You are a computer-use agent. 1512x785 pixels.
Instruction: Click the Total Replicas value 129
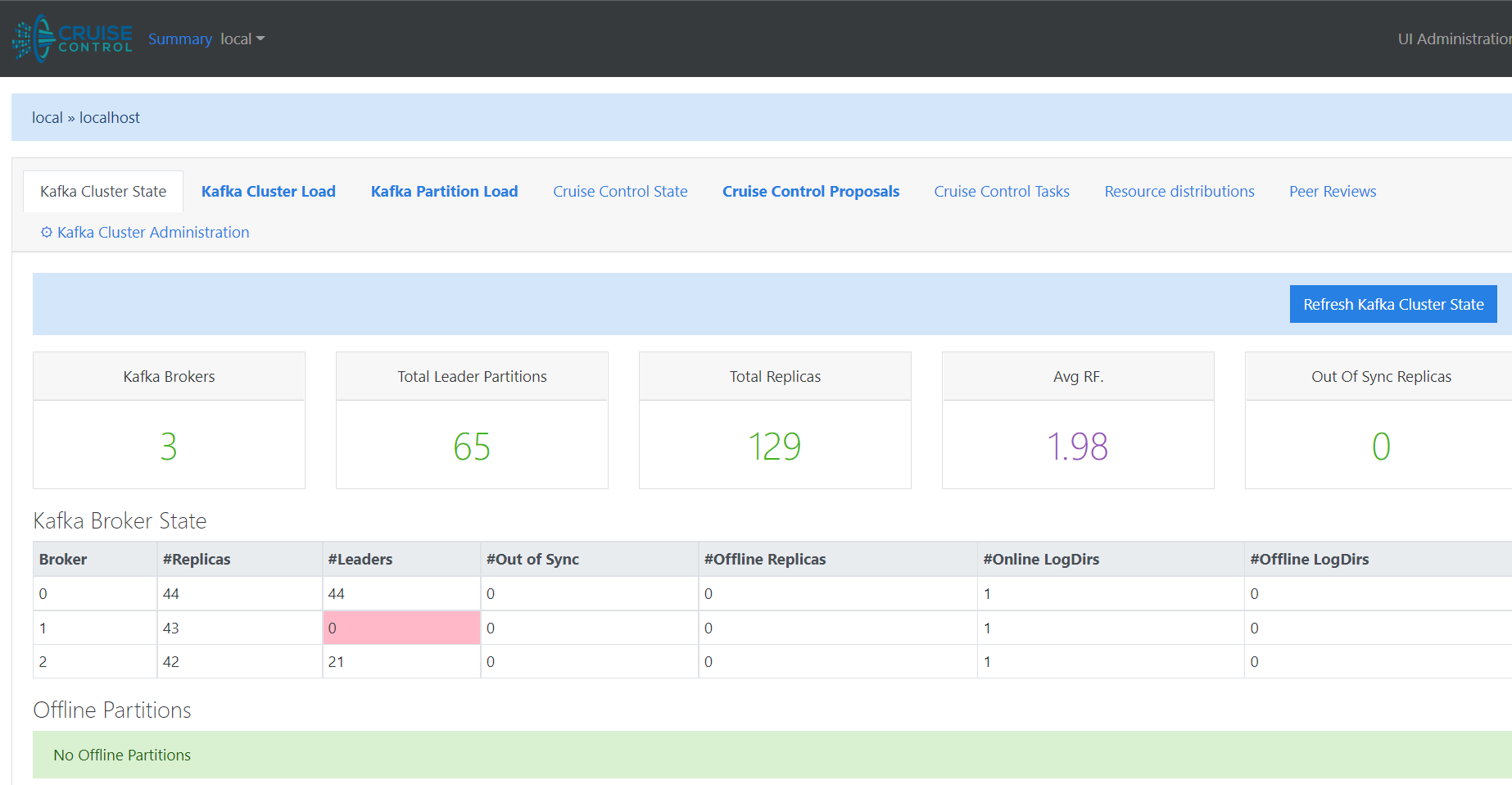click(x=775, y=447)
